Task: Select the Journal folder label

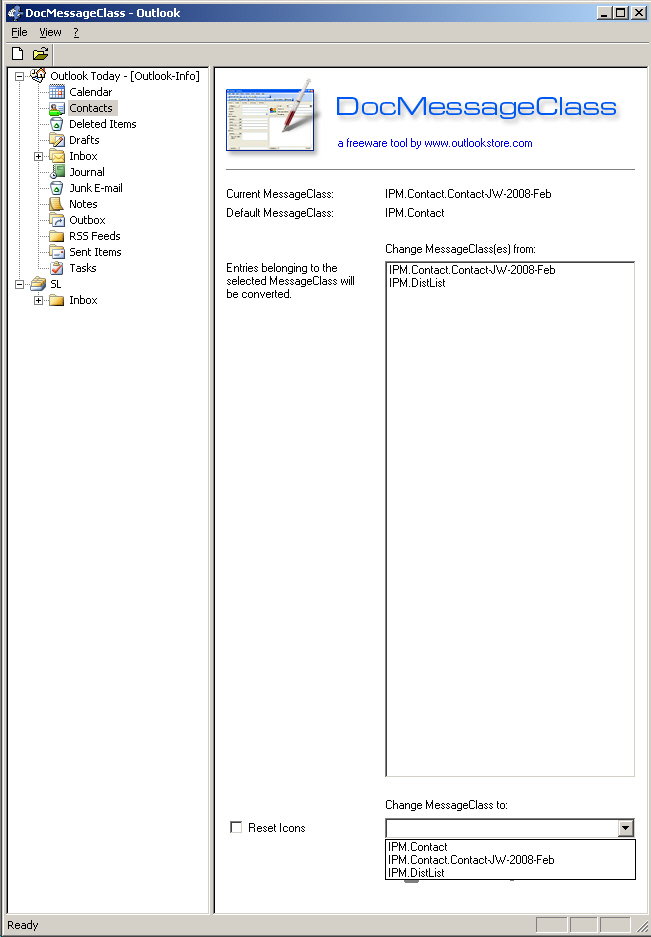Action: pyautogui.click(x=87, y=172)
